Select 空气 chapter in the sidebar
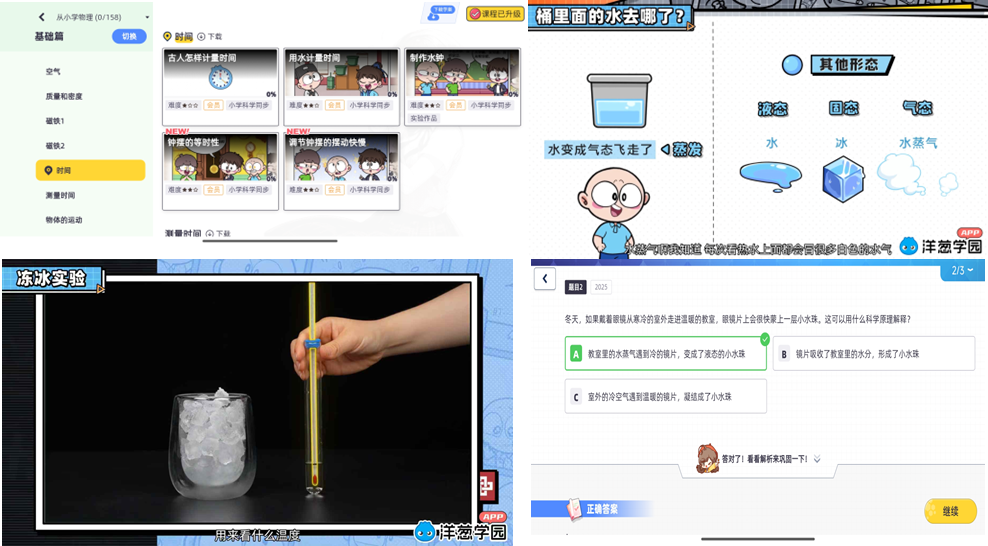Viewport: 988px width, 546px height. (53, 72)
